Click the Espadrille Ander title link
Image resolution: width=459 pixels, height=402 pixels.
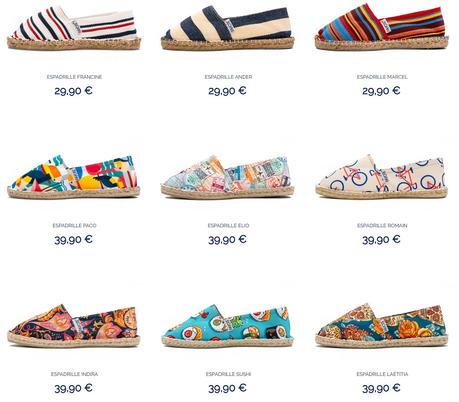click(x=228, y=77)
